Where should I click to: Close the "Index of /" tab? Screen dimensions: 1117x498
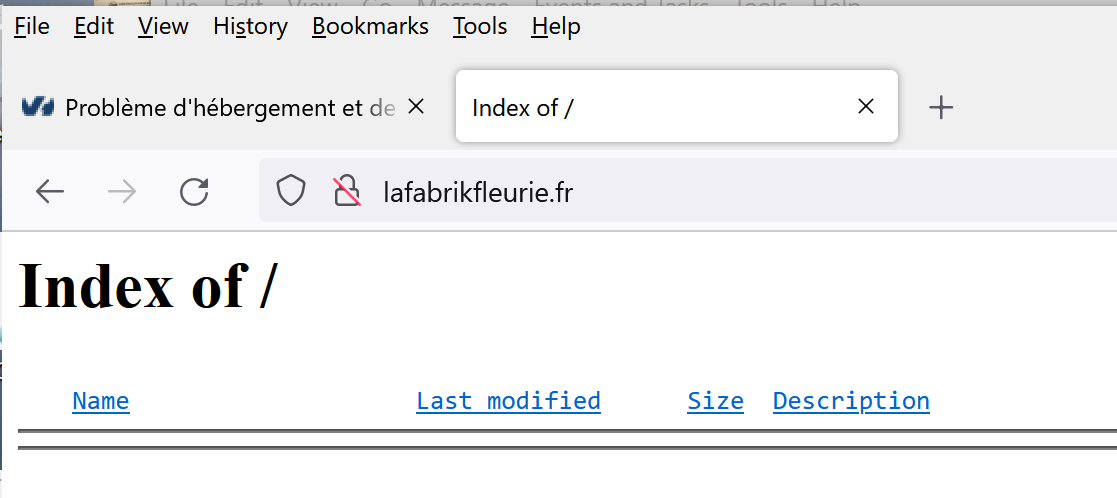pos(866,106)
